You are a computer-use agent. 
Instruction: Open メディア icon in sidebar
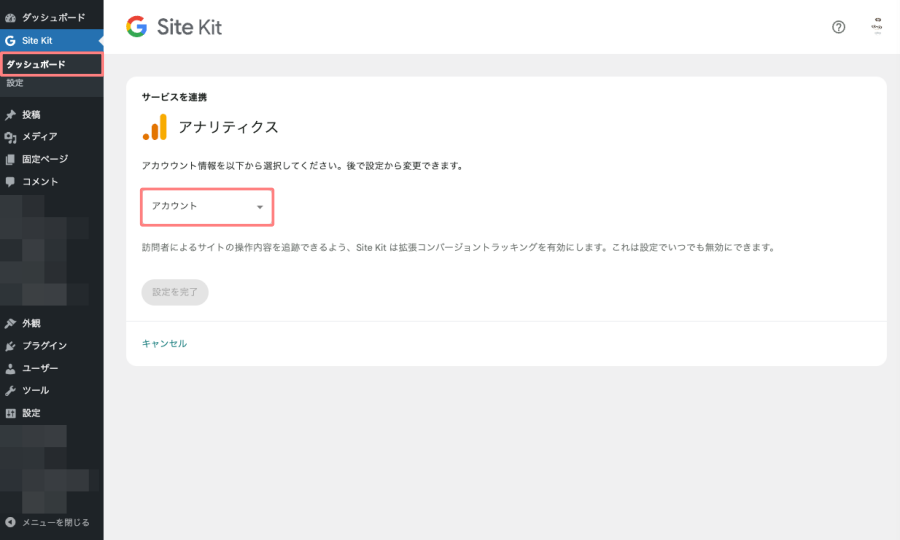[10, 137]
